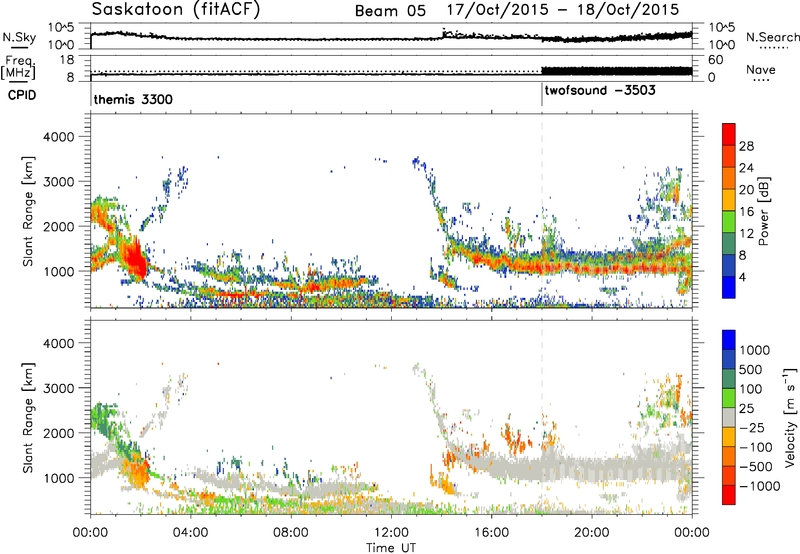Click the '-25' label on the velocity colorbar
800x554 pixels.
click(x=752, y=428)
